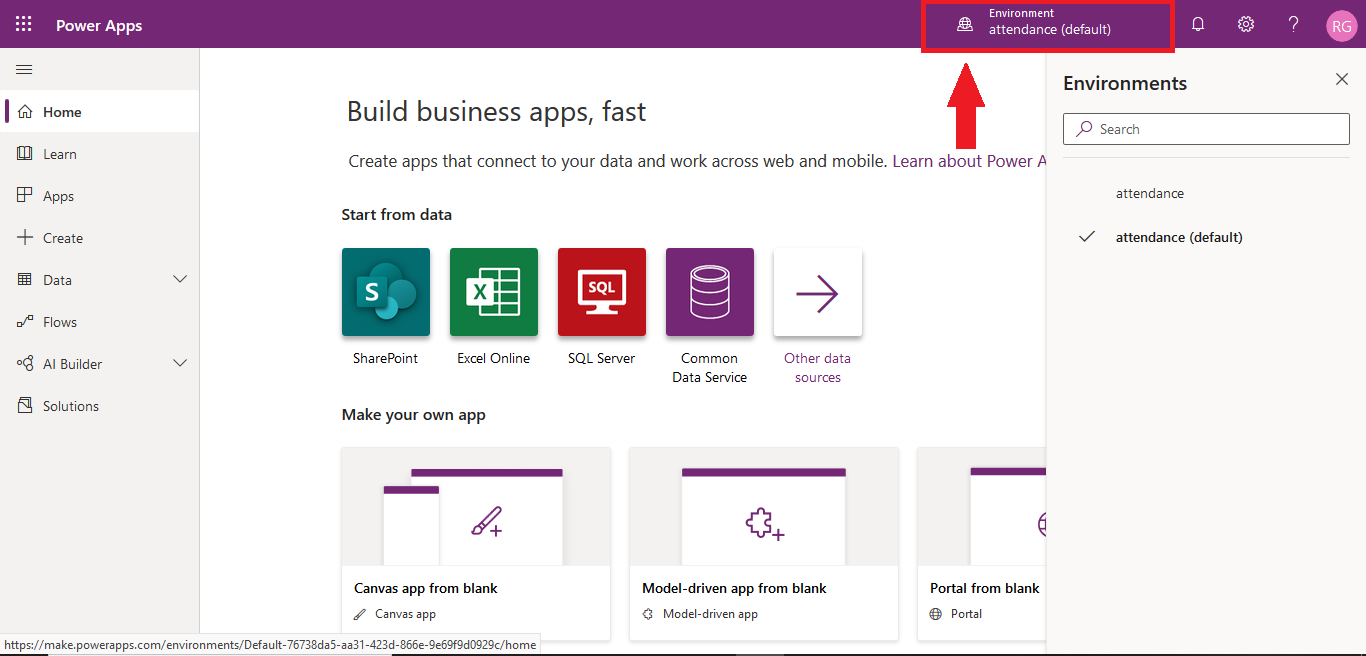Open the settings gear icon
1366x656 pixels.
[1246, 25]
